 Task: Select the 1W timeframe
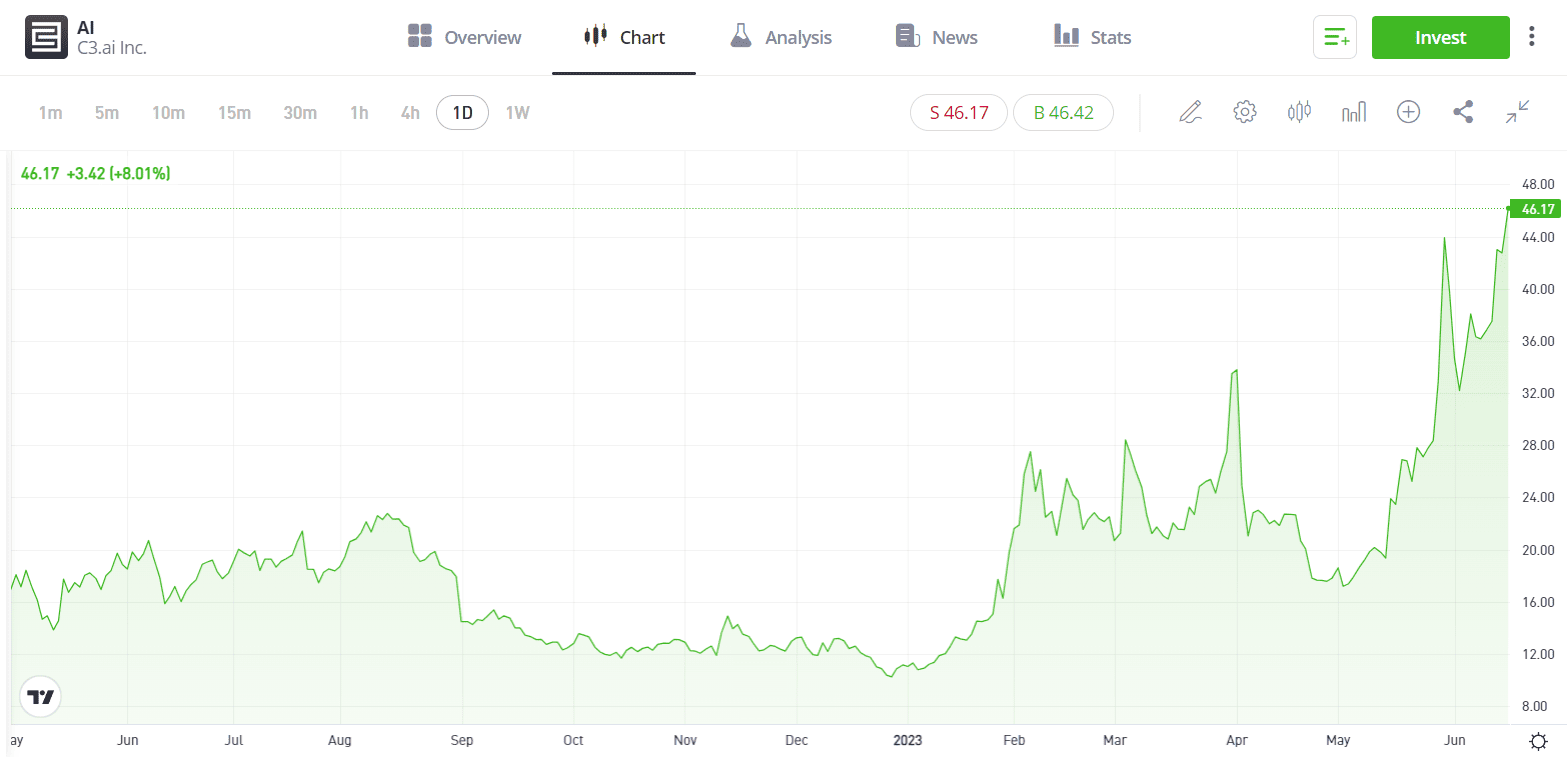[x=517, y=112]
